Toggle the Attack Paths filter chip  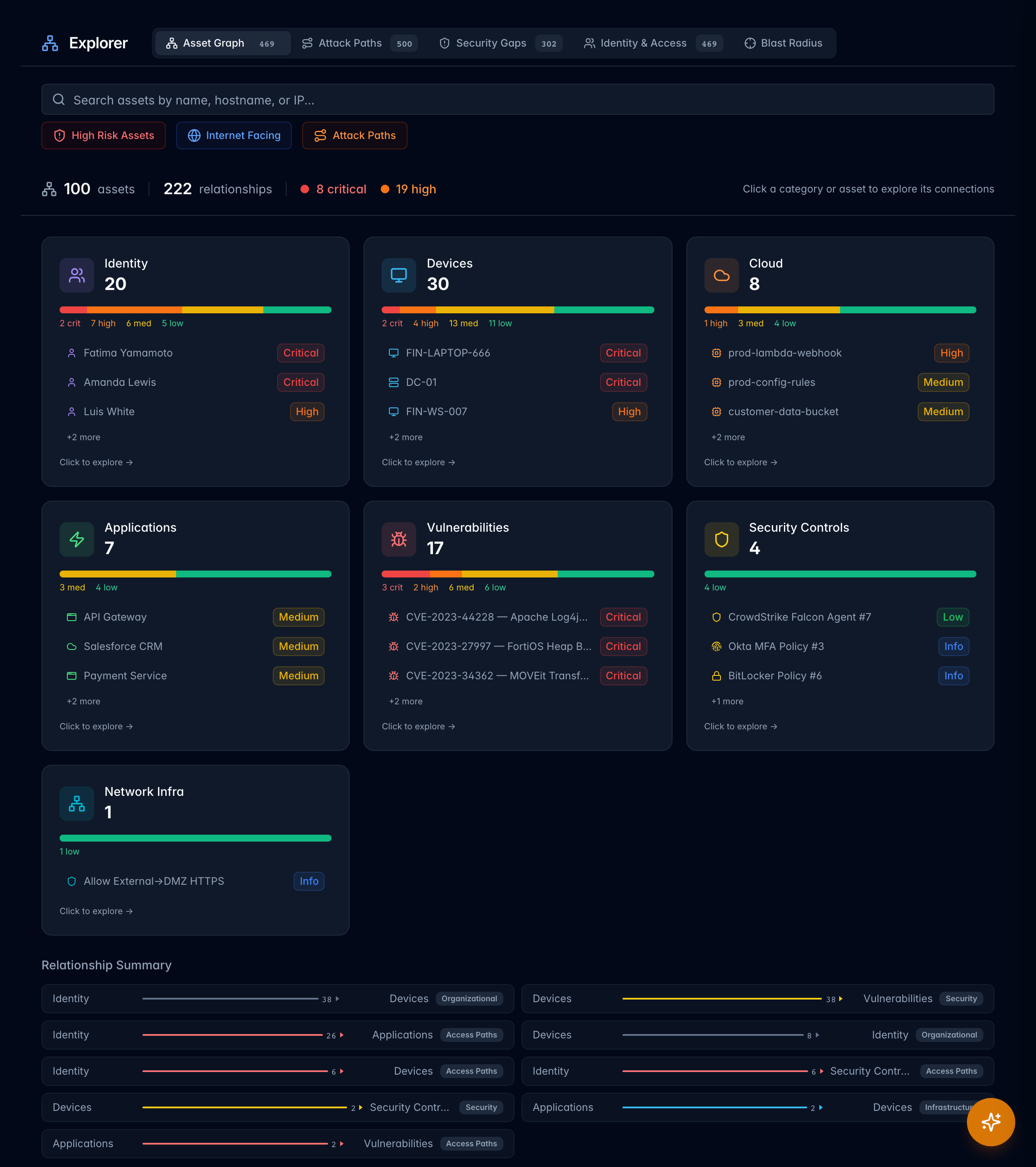pos(354,136)
